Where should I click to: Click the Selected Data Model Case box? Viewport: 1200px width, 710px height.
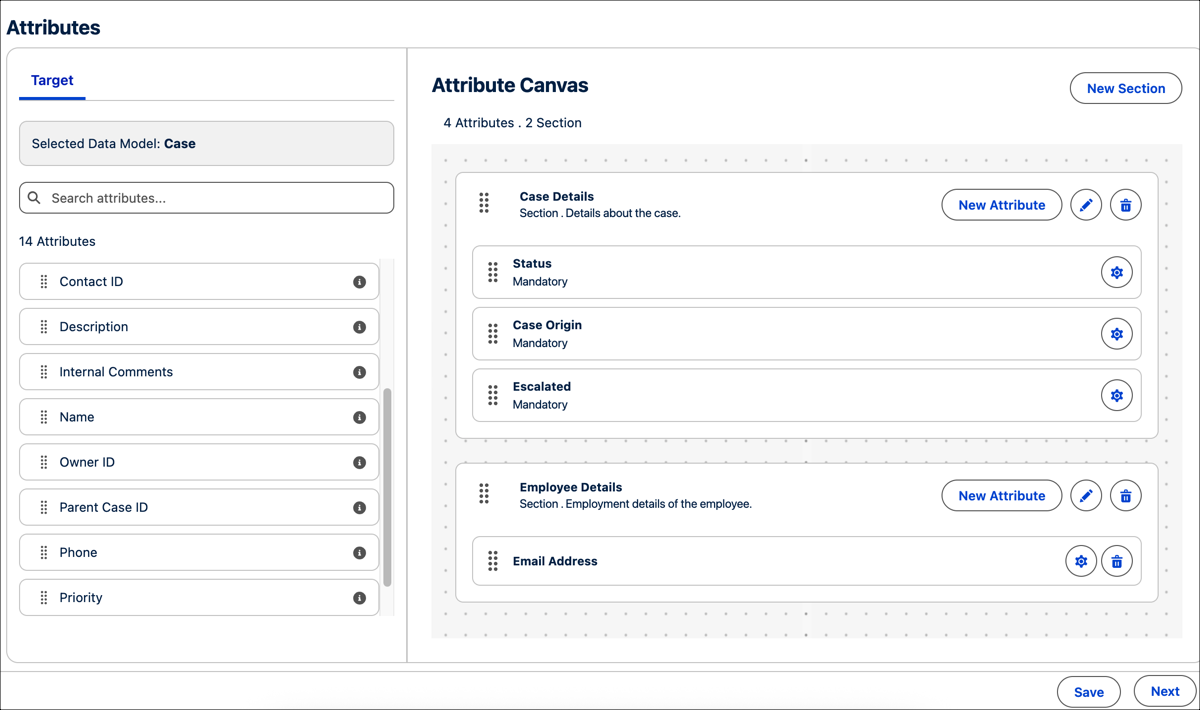tap(207, 144)
